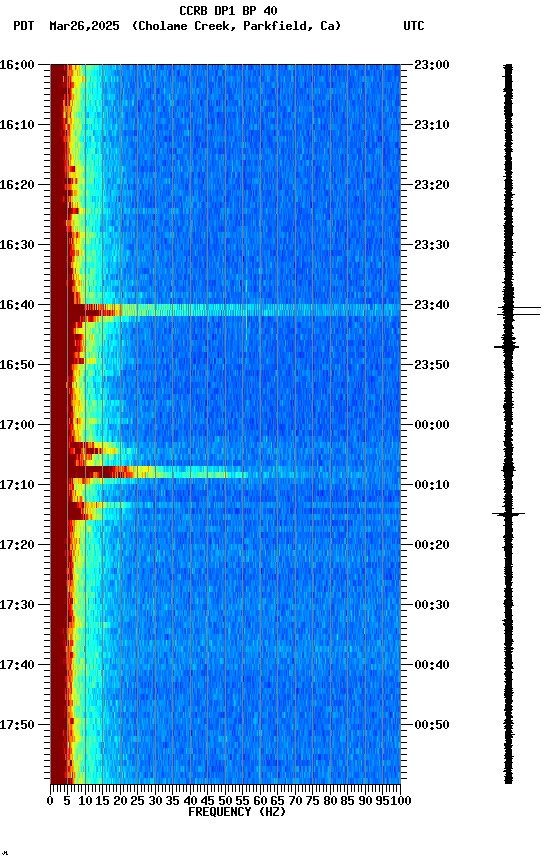The image size is (552, 864).
Task: Click the 17:40 PDT time label
Action: click(x=17, y=666)
